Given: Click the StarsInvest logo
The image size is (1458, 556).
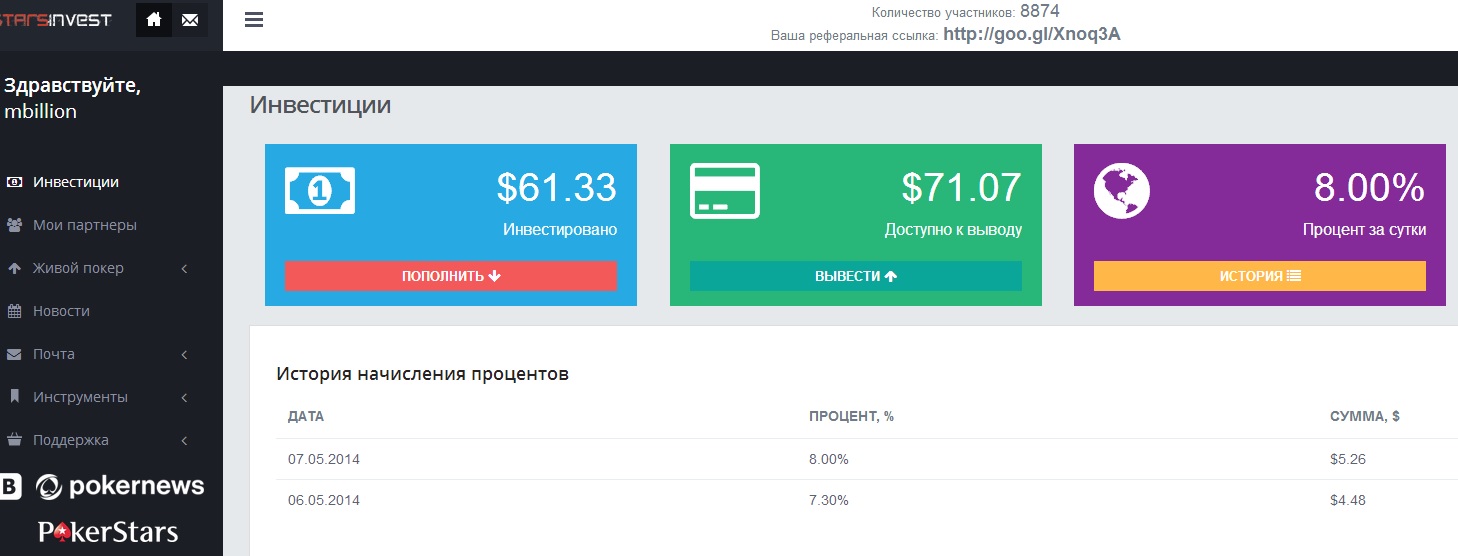Looking at the screenshot, I should pos(56,20).
